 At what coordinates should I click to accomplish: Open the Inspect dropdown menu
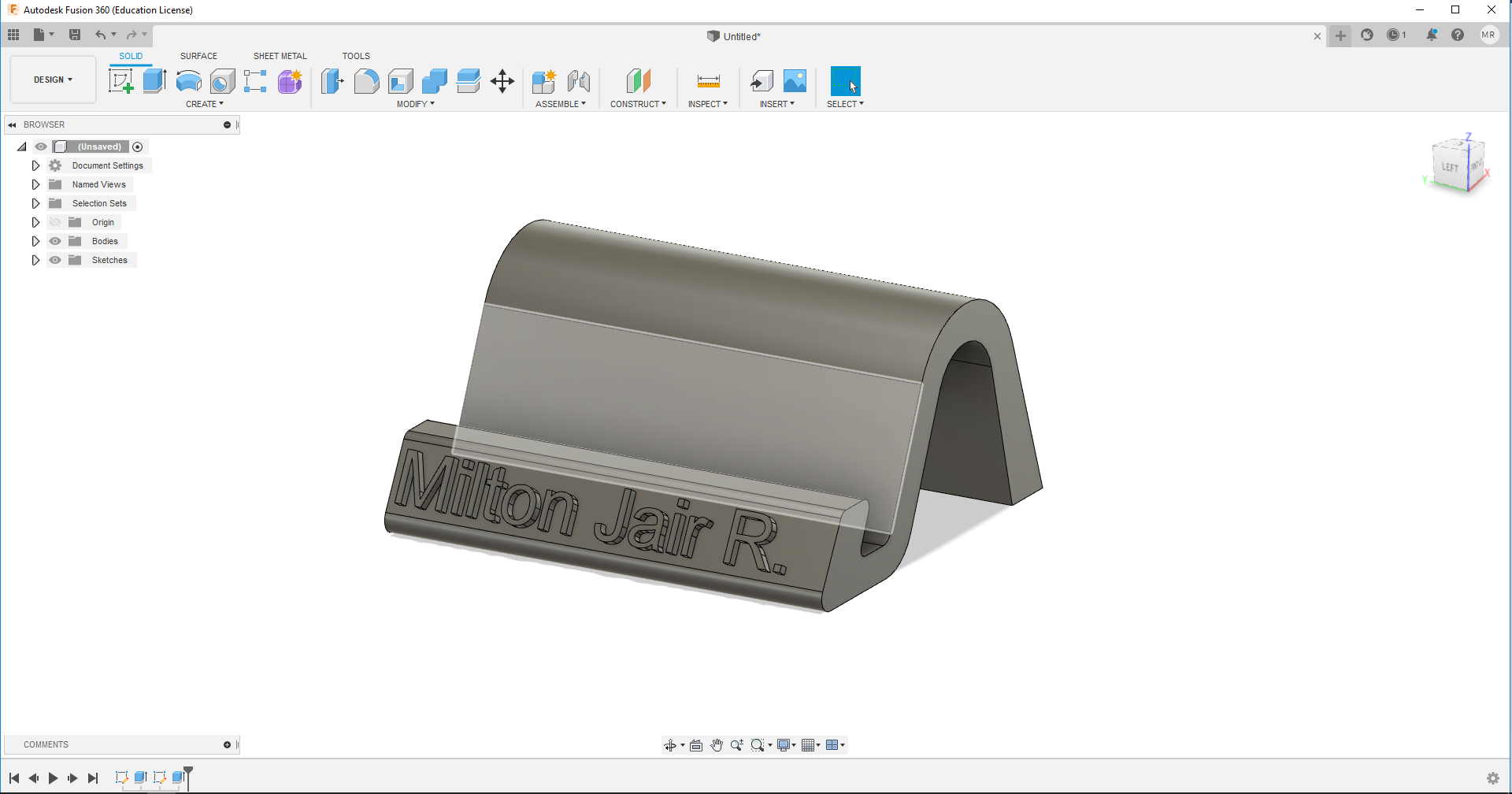(708, 104)
